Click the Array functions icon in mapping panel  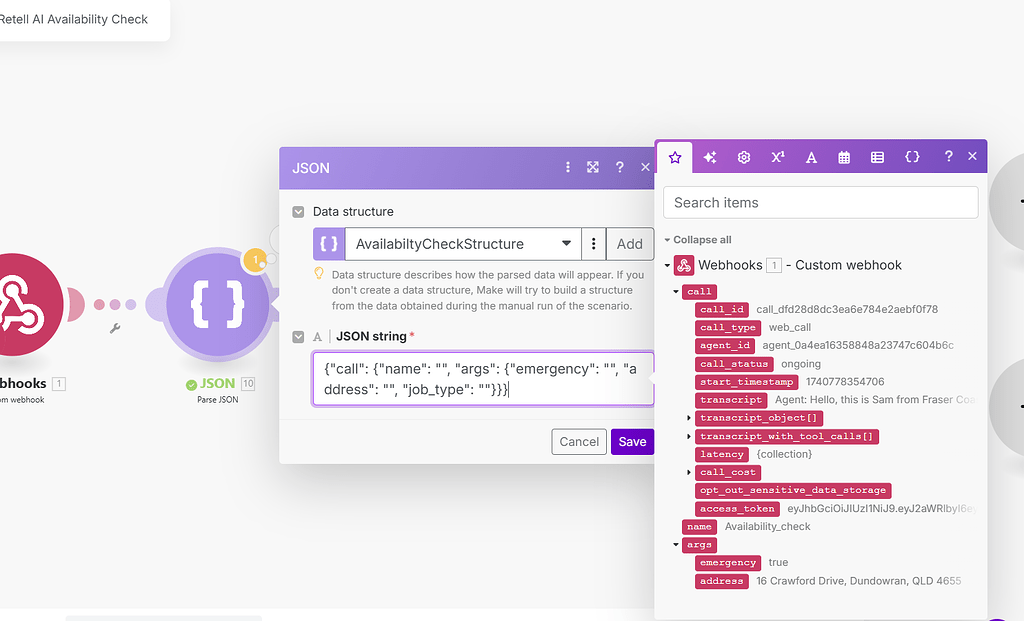tap(877, 157)
